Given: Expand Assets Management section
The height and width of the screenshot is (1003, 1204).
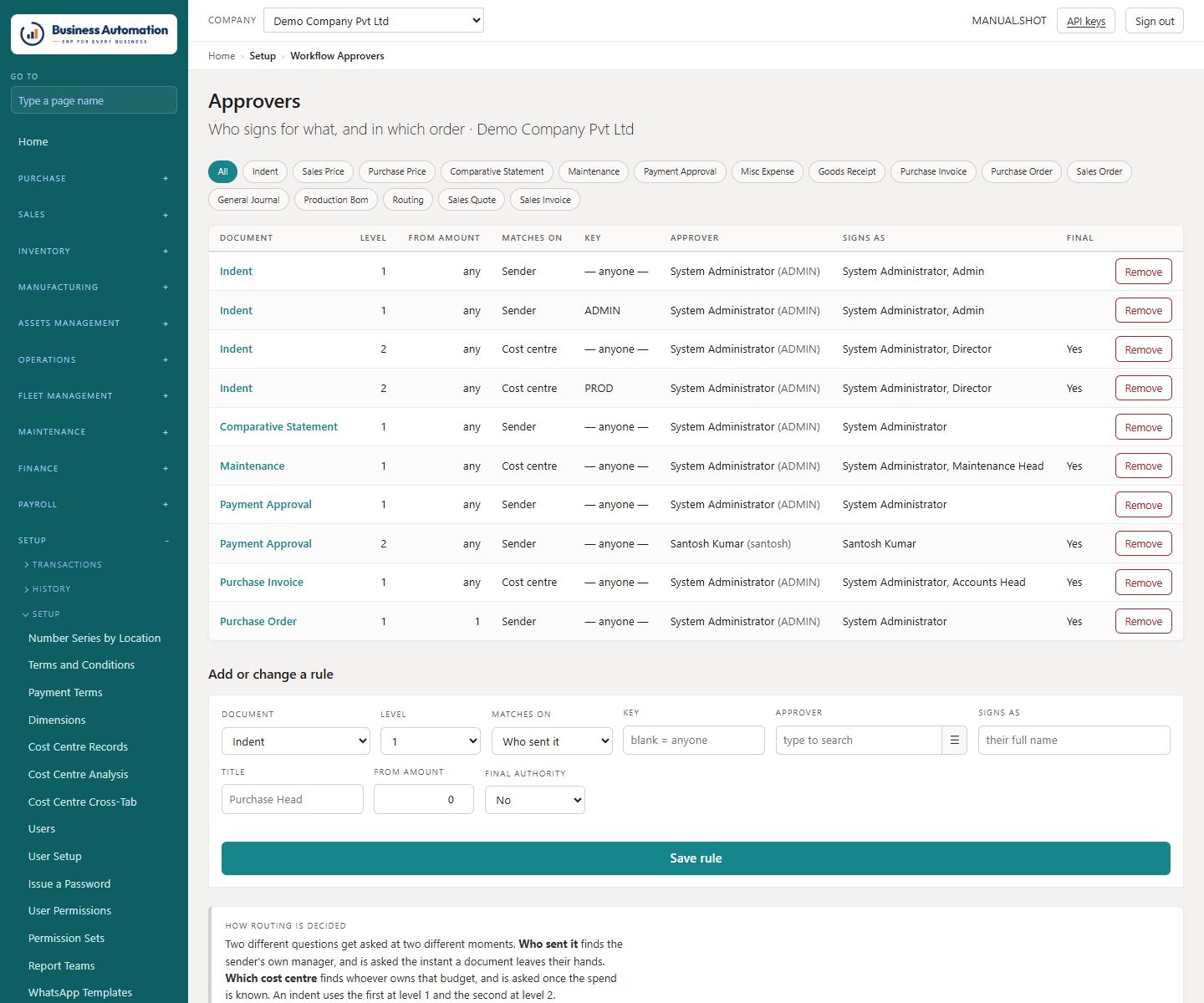Looking at the screenshot, I should coord(94,323).
